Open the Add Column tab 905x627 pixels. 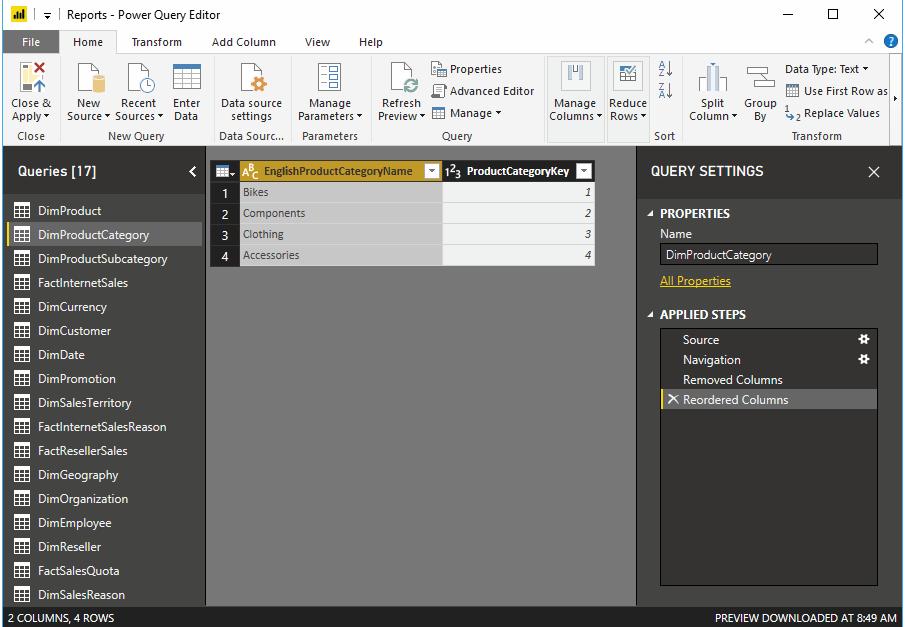pos(243,42)
